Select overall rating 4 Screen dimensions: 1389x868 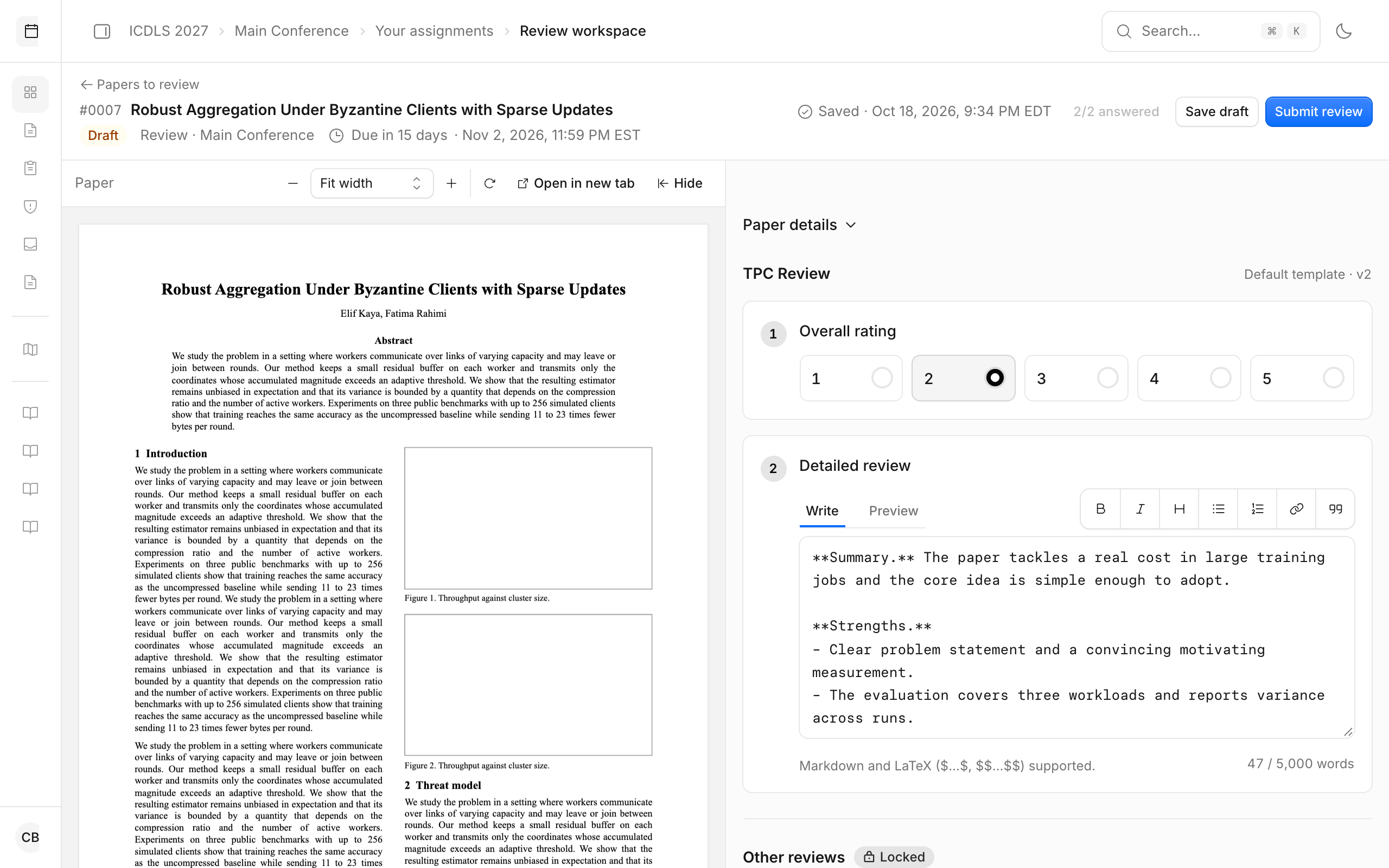click(x=1189, y=378)
